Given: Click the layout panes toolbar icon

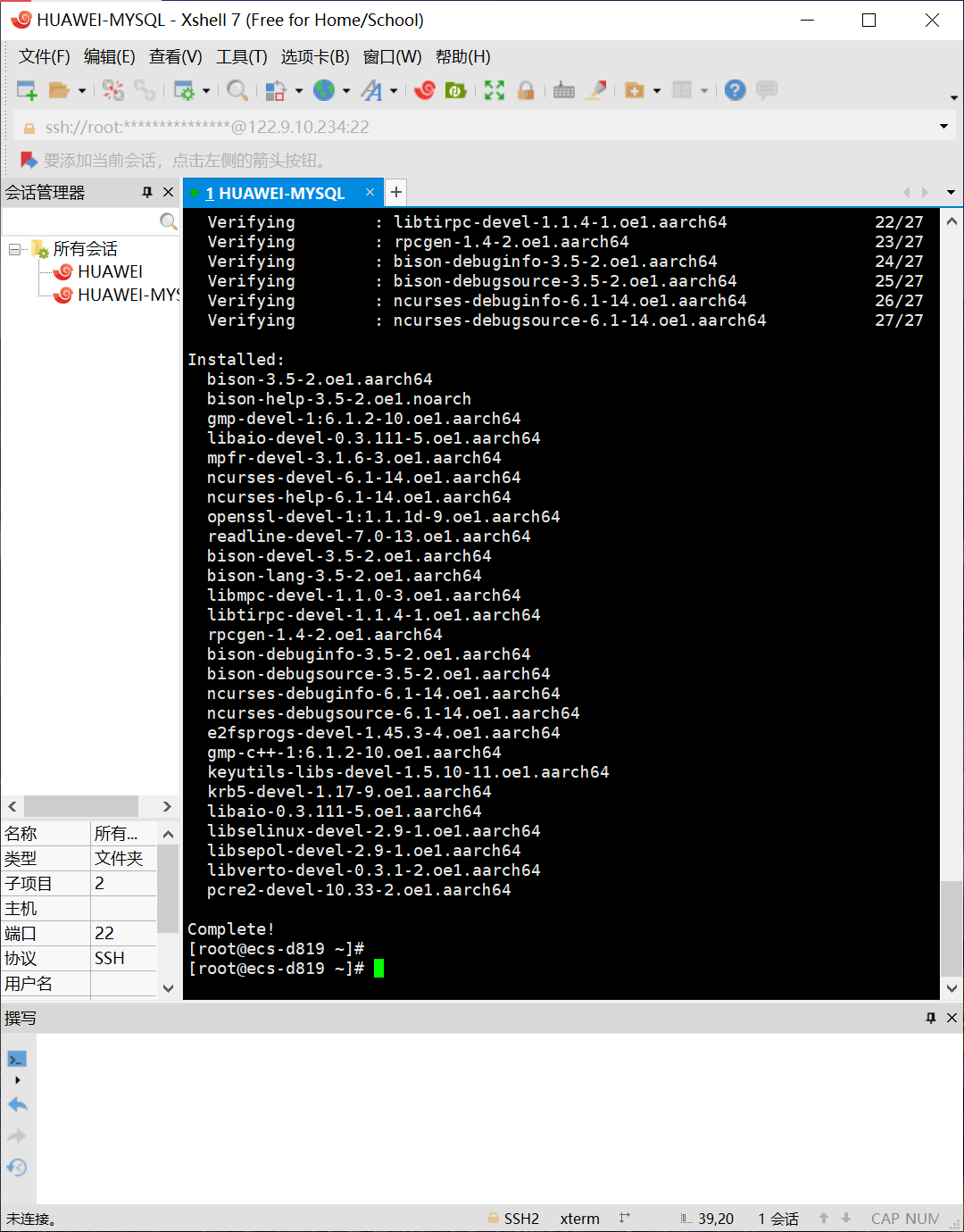Looking at the screenshot, I should pyautogui.click(x=682, y=90).
